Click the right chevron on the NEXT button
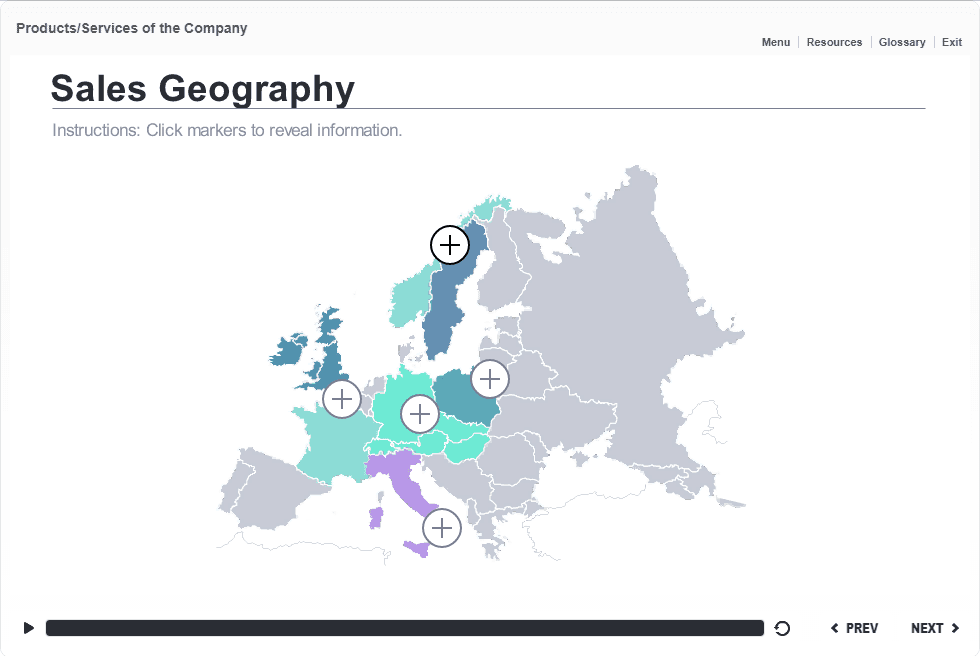Image resolution: width=980 pixels, height=656 pixels. click(x=956, y=628)
